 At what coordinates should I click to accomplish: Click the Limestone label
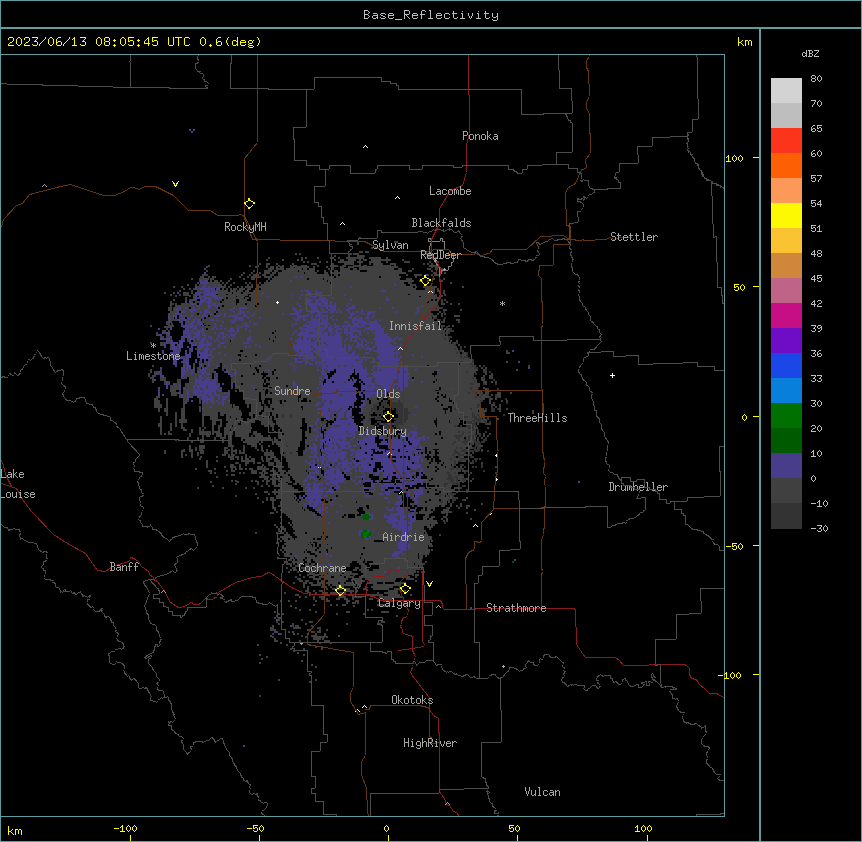pyautogui.click(x=153, y=356)
